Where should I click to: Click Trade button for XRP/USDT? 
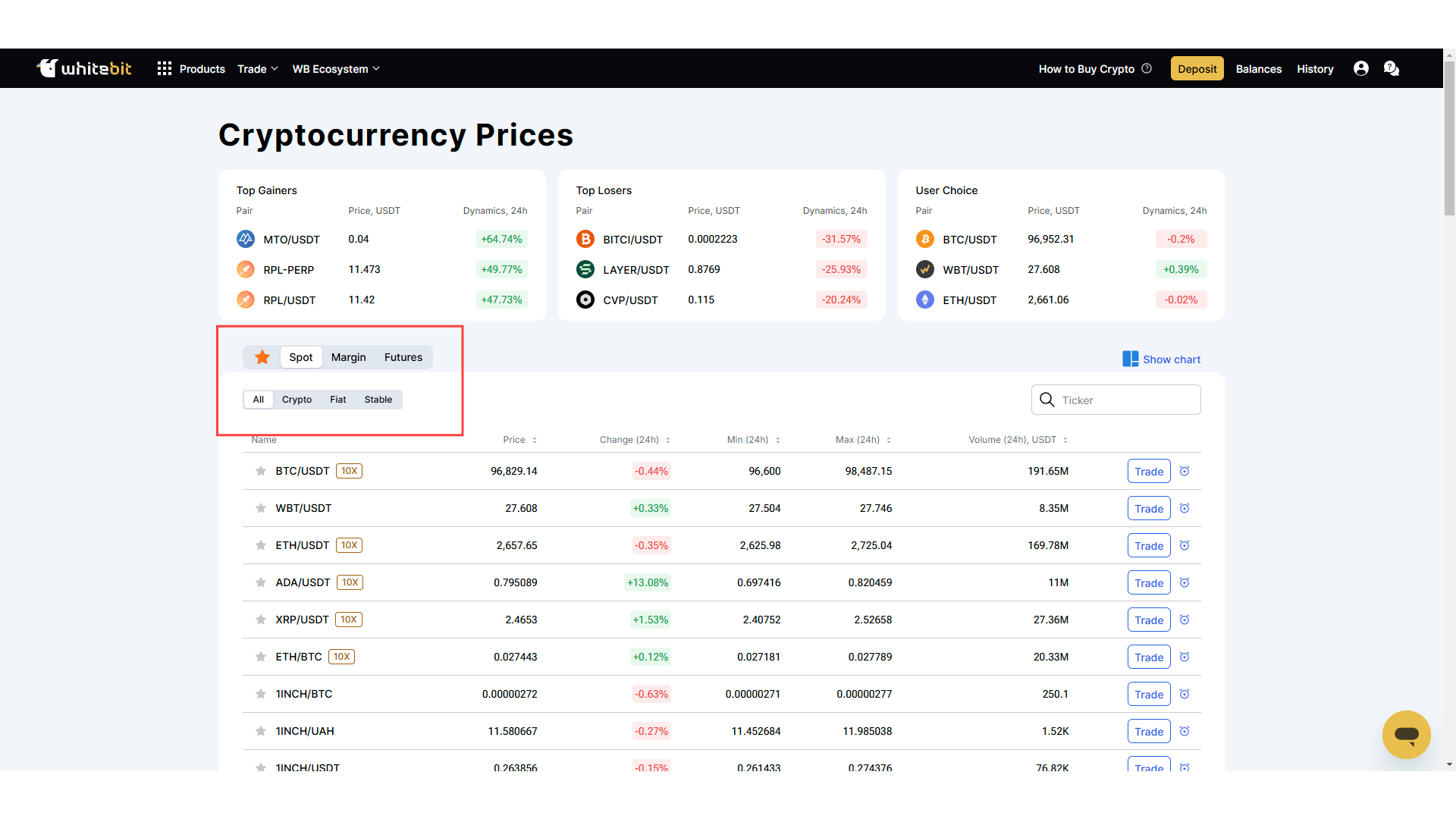[1149, 620]
